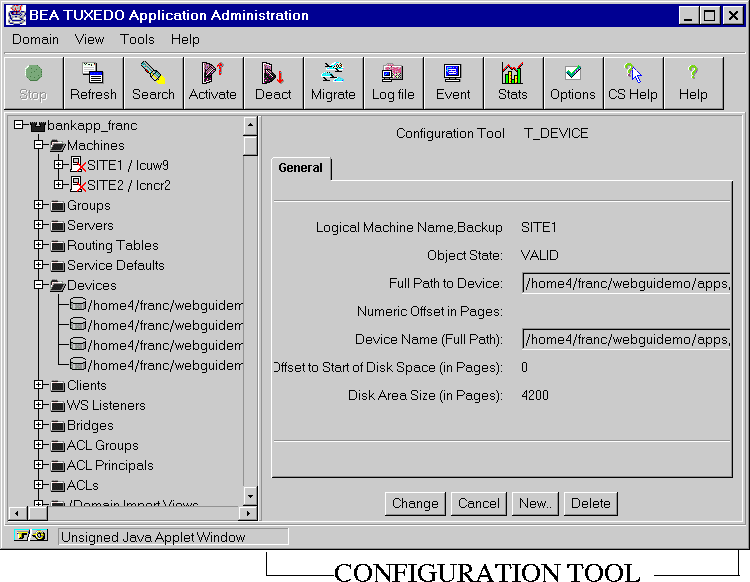The image size is (750, 582).
Task: Click the Bridges folder icon
Action: click(x=58, y=426)
